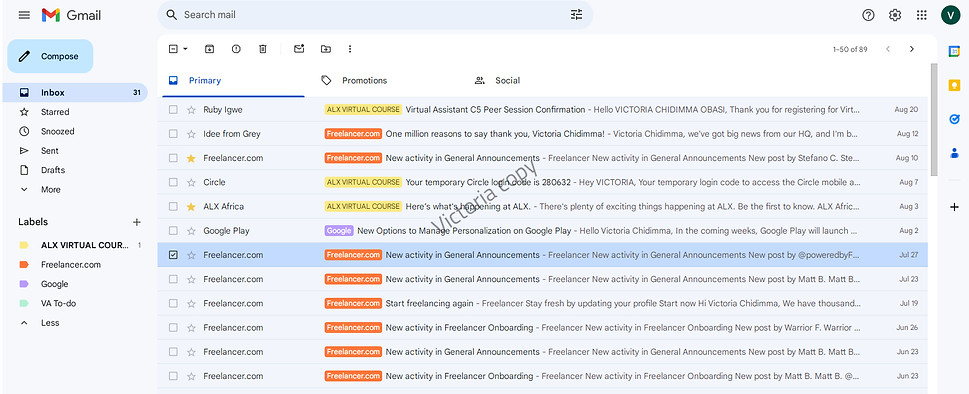Open the Support help icon
969x394 pixels.
click(868, 15)
